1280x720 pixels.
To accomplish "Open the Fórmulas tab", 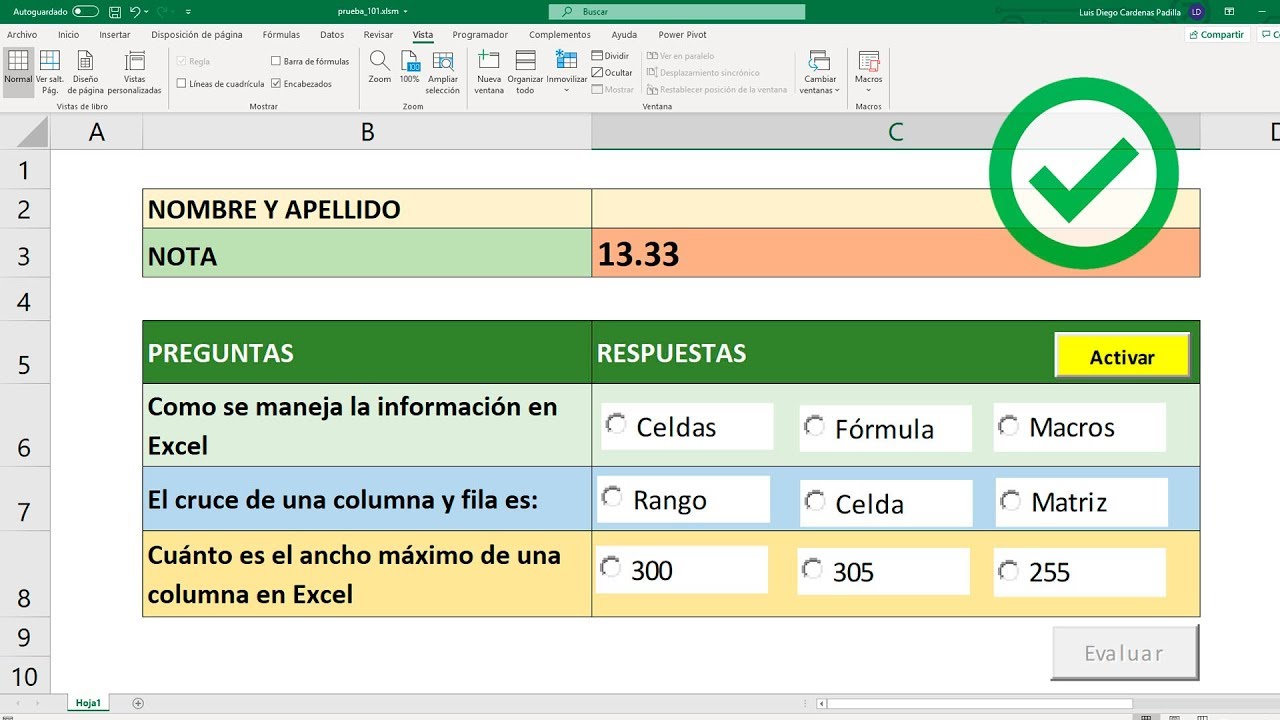I will point(281,34).
